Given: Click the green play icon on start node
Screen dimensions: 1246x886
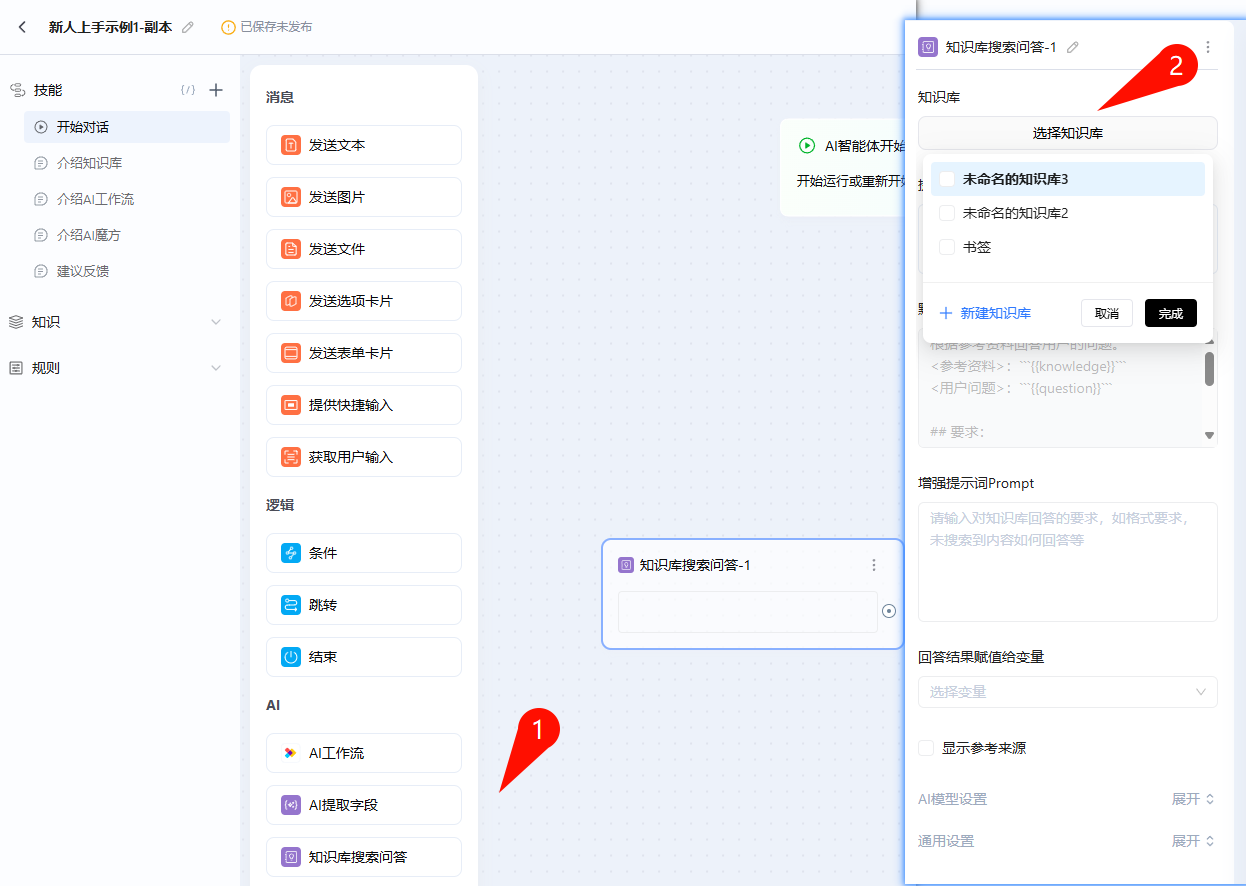Looking at the screenshot, I should 807,146.
